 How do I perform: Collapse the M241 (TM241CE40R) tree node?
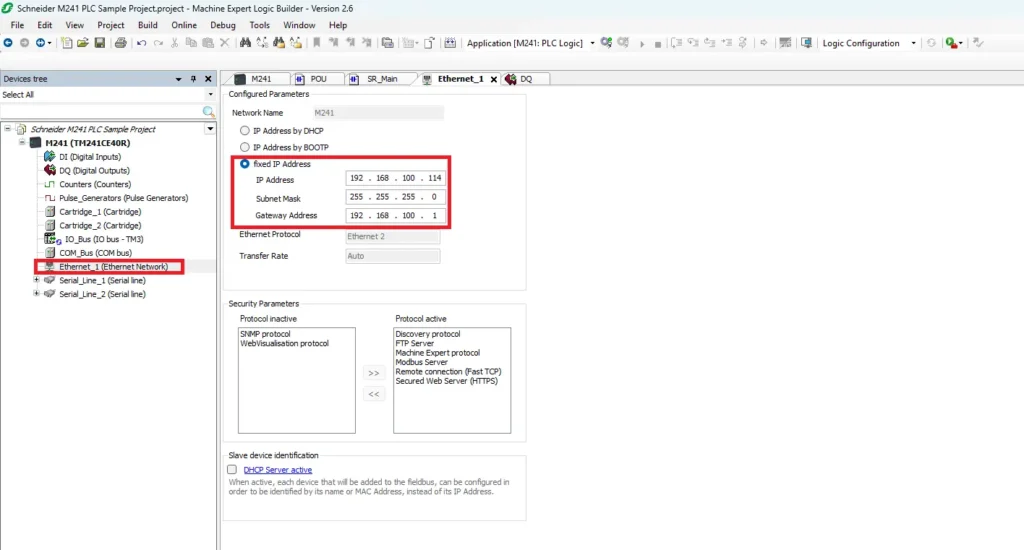[x=22, y=142]
